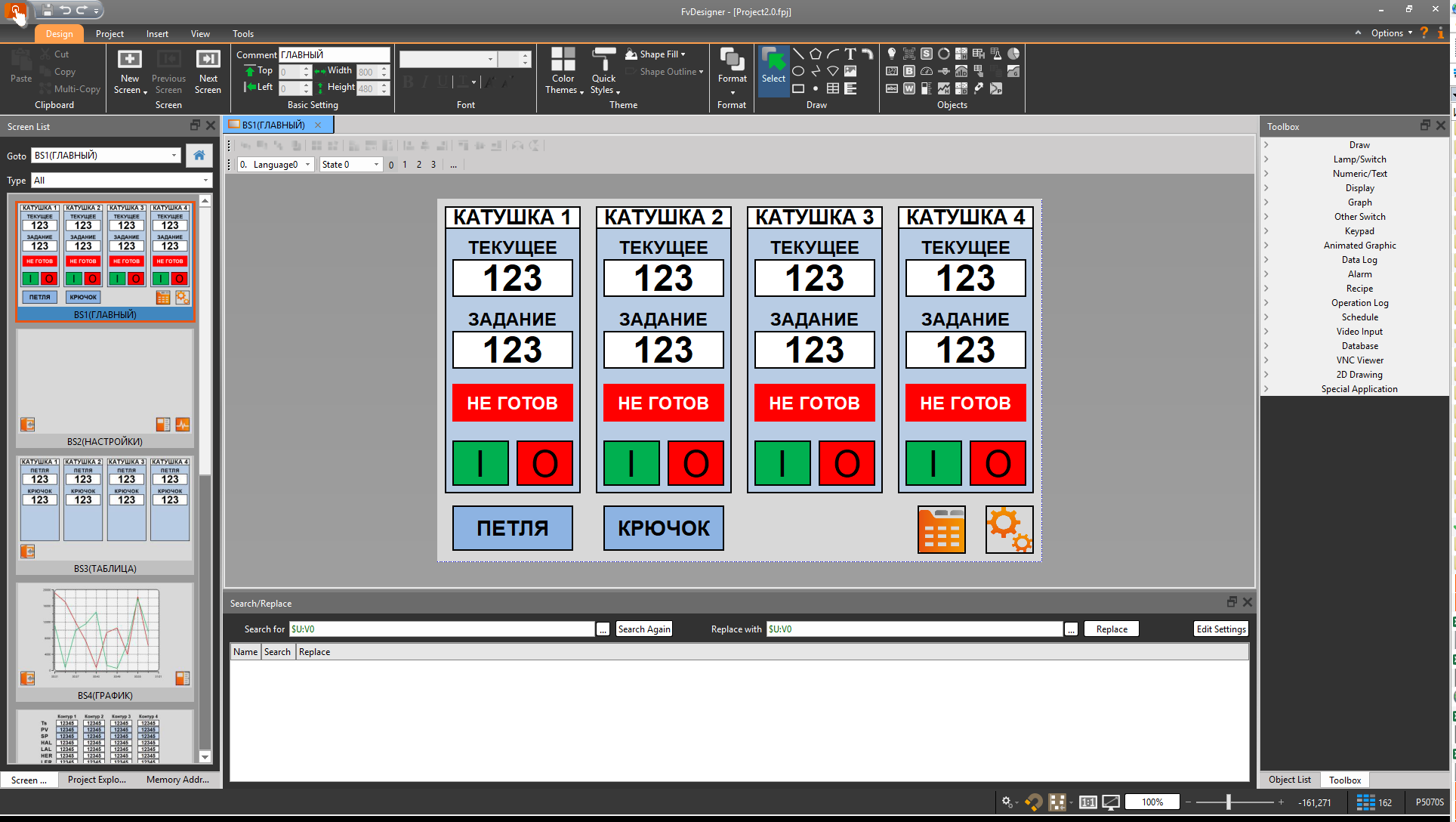Switch to the Object List tab
Viewport: 1456px width, 822px height.
(x=1289, y=780)
